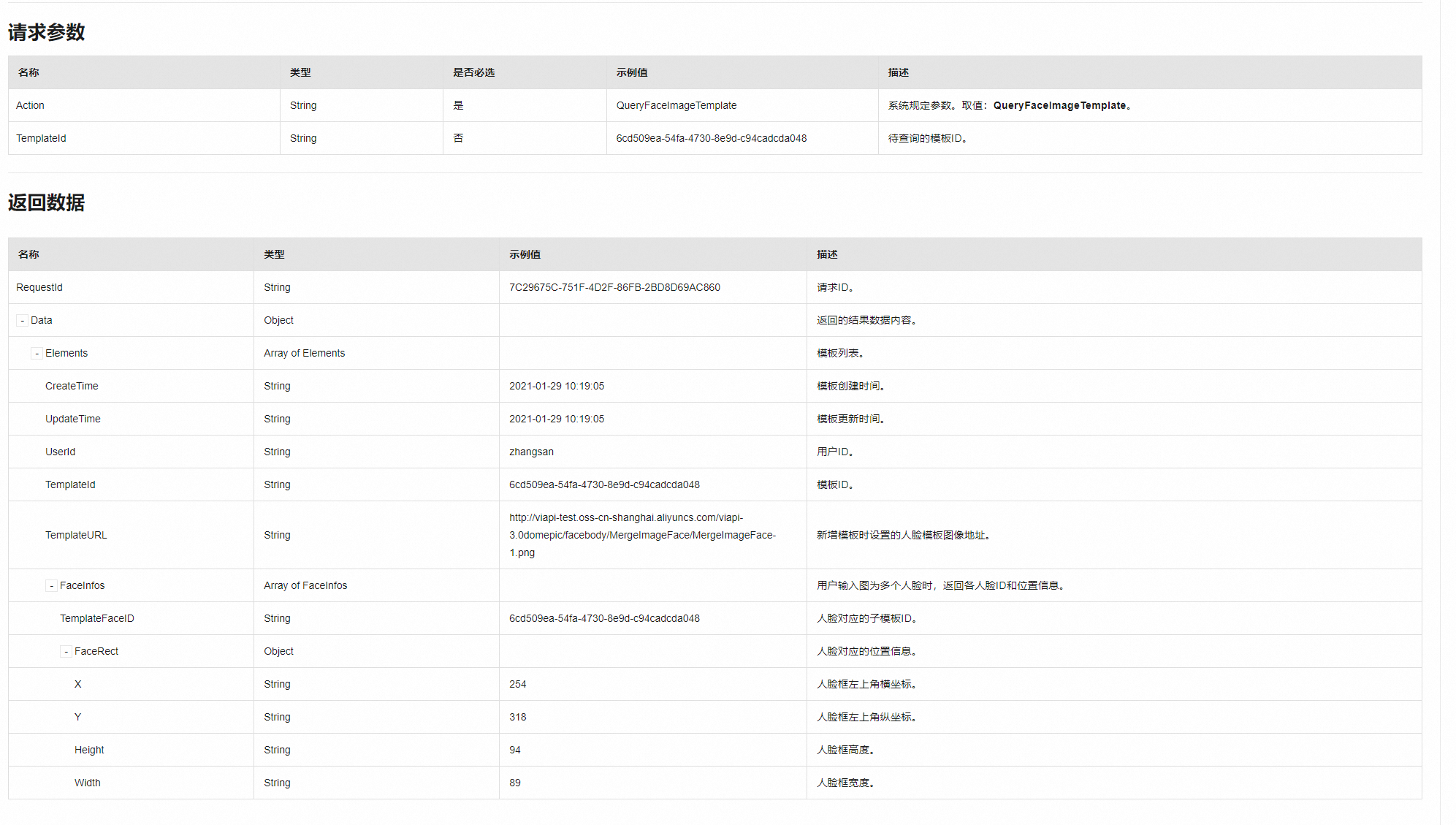
Task: Click Array of FaceInfos type cell
Action: point(305,585)
